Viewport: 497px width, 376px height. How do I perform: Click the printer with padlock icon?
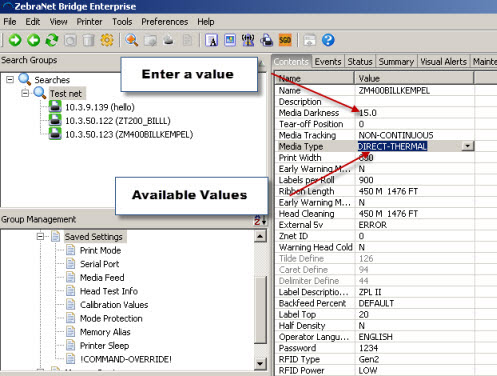[267, 40]
